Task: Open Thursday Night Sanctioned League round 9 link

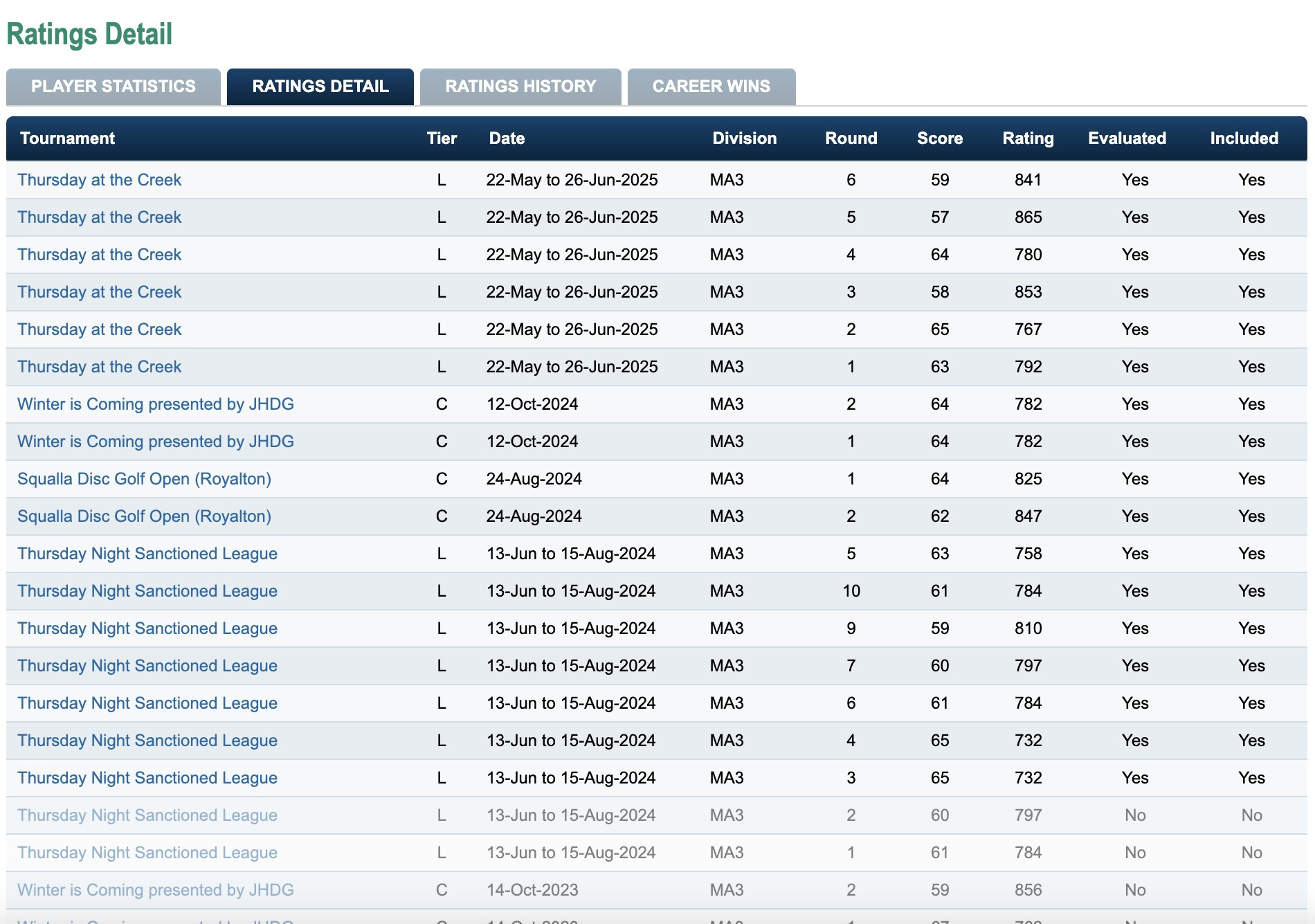Action: tap(147, 628)
